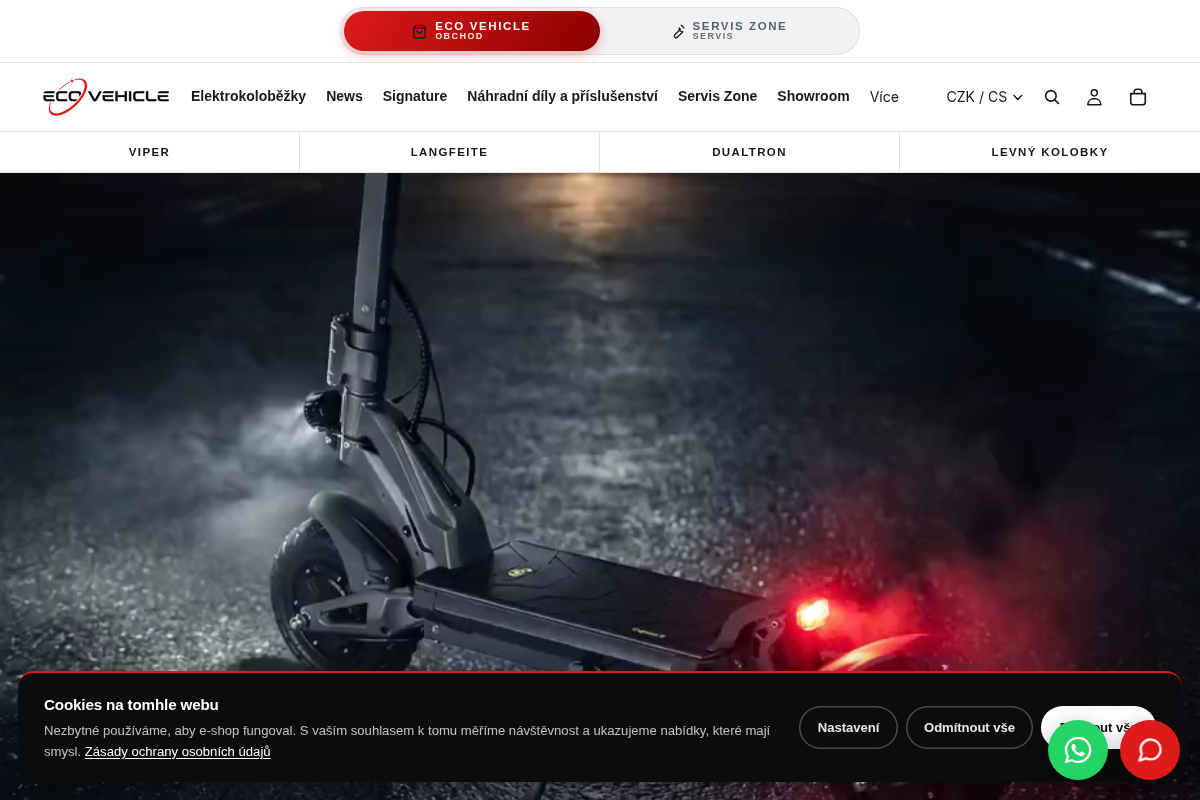Screen dimensions: 1200x800
Task: Select the VIPER brand tab
Action: (x=149, y=152)
